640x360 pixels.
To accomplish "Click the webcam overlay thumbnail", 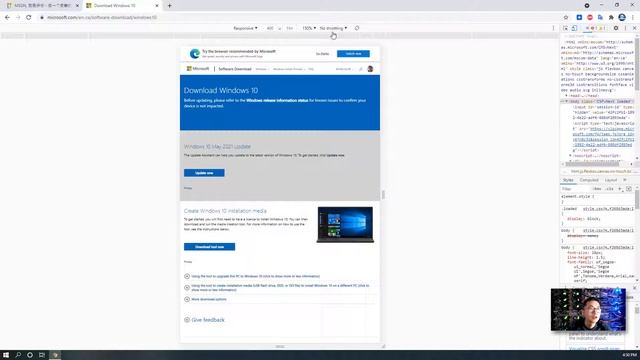I will [588, 309].
